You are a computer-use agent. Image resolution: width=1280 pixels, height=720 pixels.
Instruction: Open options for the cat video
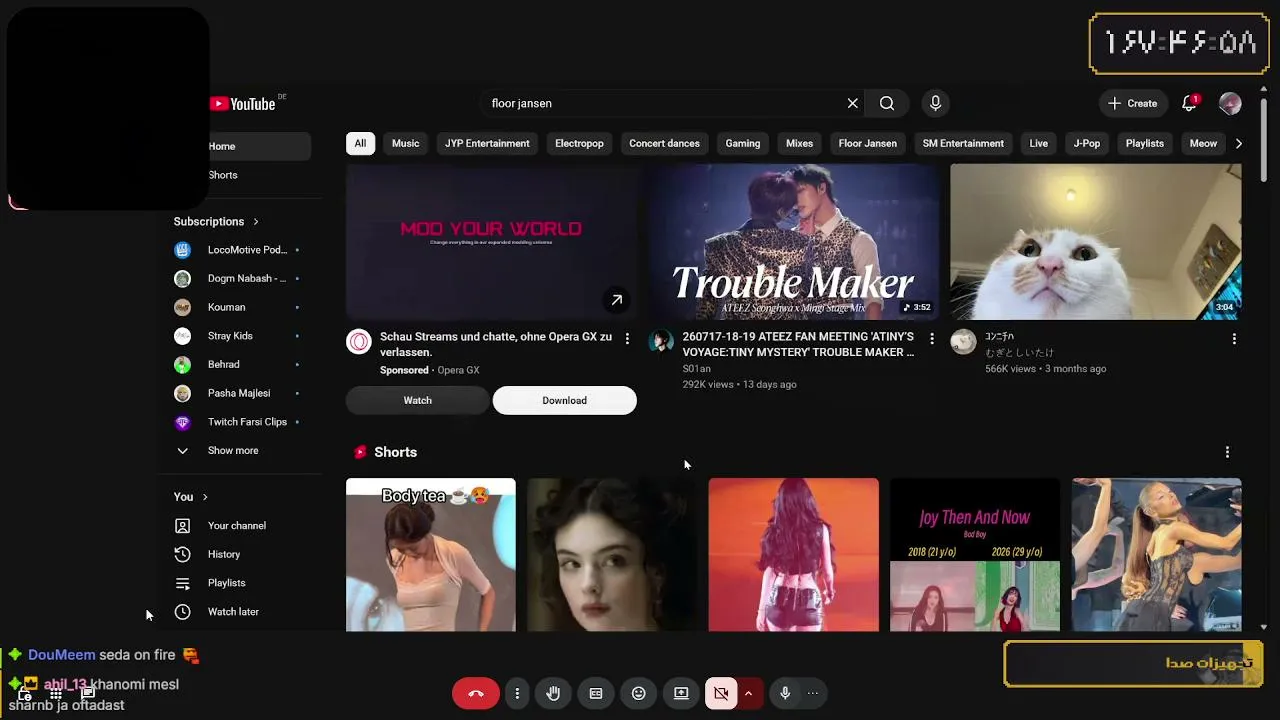pyautogui.click(x=1234, y=339)
